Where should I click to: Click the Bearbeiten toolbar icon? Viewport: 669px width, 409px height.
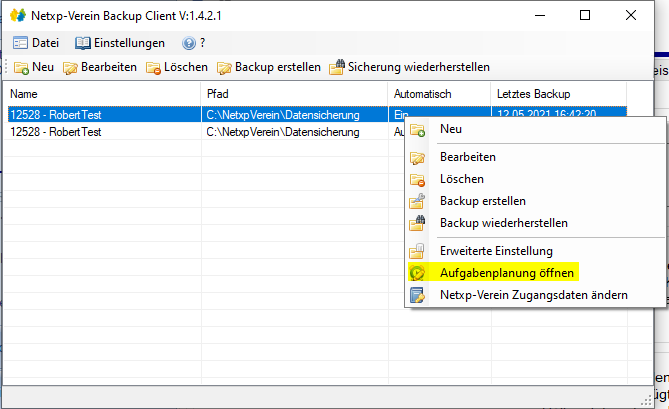[x=70, y=68]
